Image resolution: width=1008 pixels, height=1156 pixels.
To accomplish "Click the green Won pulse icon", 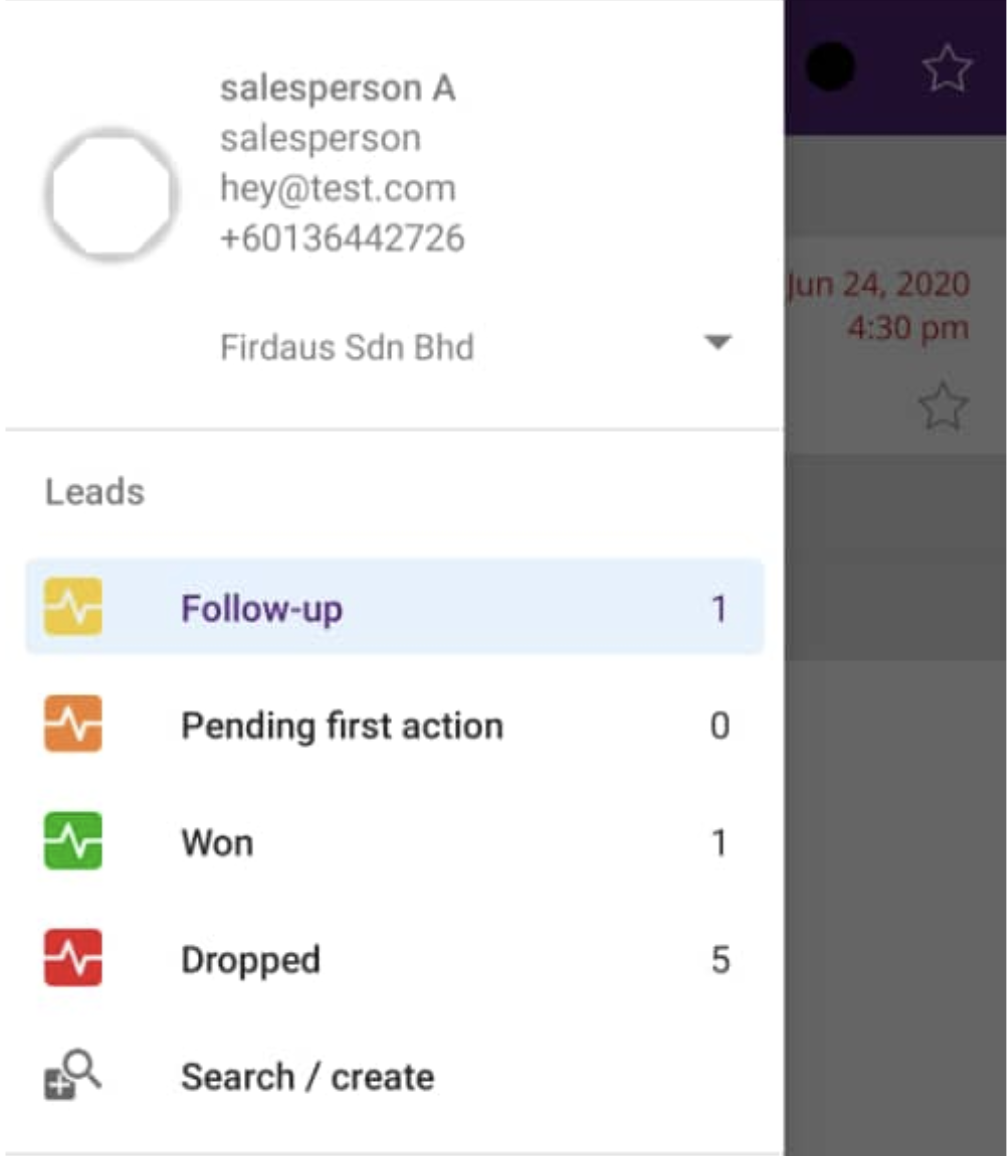I will (73, 841).
